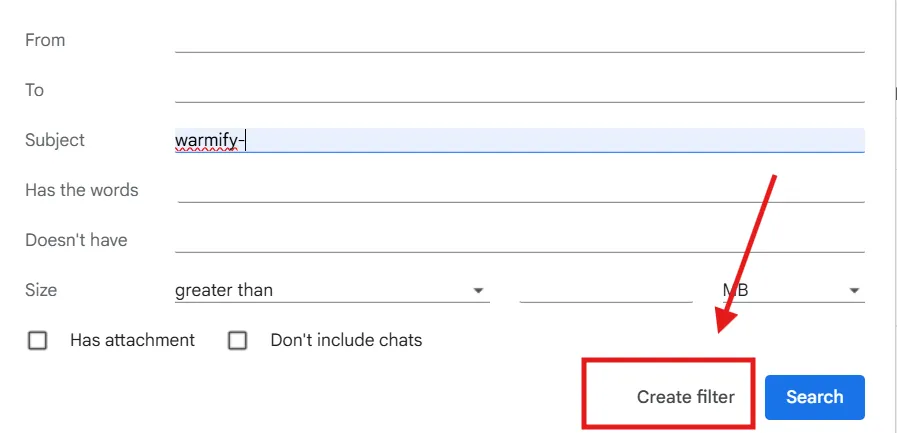Enable the Has attachment checkbox
The image size is (897, 433).
tap(38, 341)
